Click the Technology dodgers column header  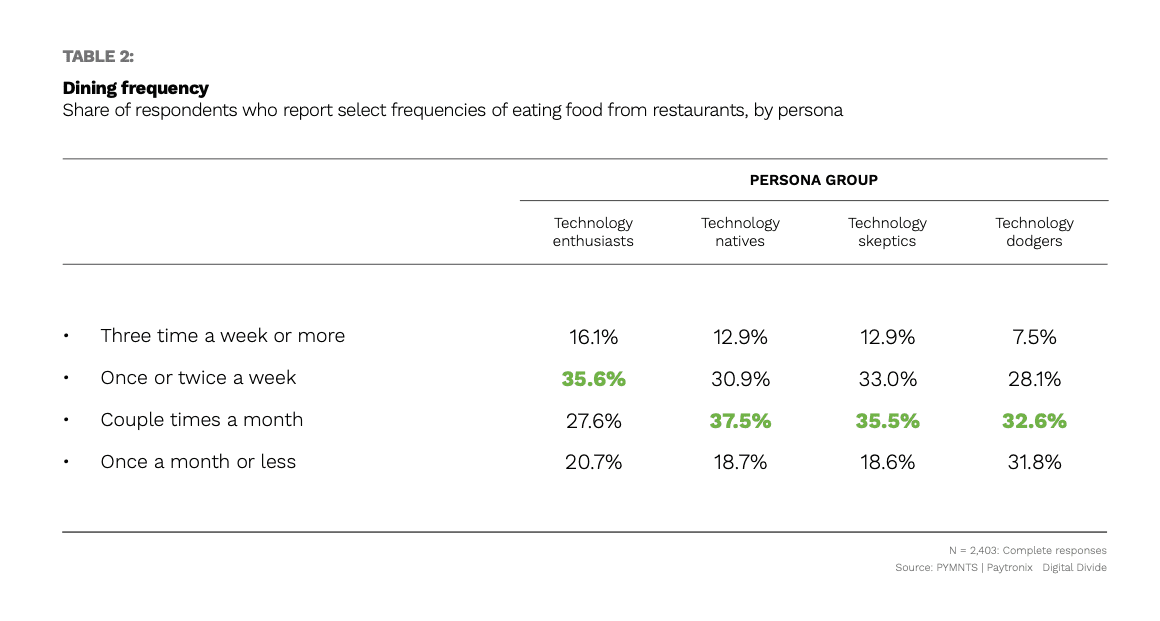[1034, 232]
